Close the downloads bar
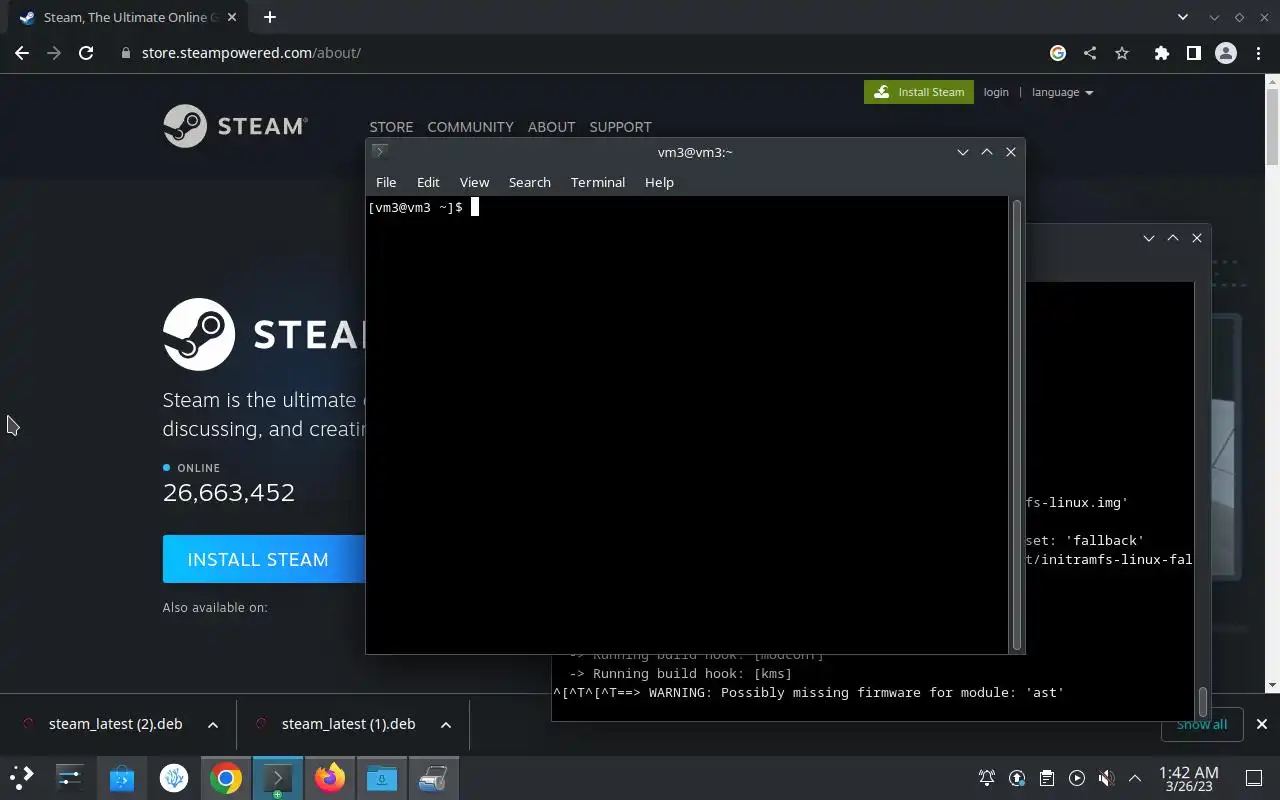 tap(1262, 724)
